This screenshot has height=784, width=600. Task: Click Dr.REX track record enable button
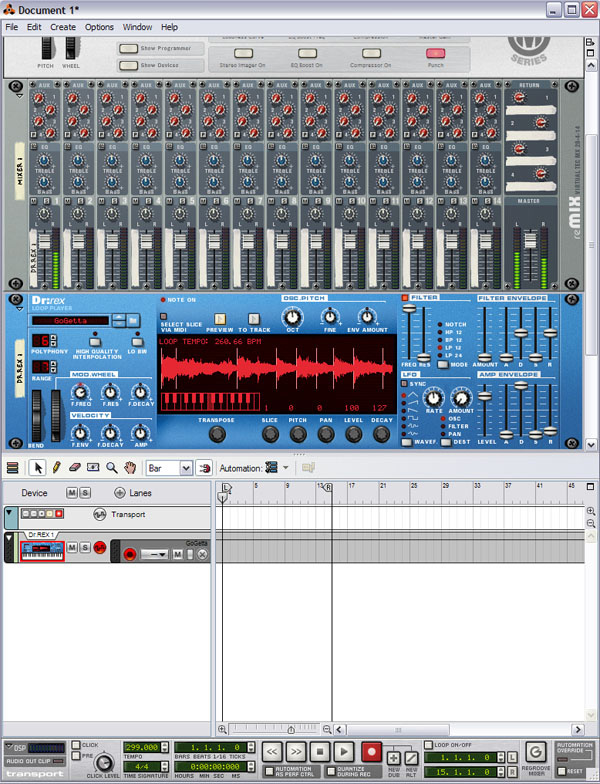pyautogui.click(x=100, y=548)
